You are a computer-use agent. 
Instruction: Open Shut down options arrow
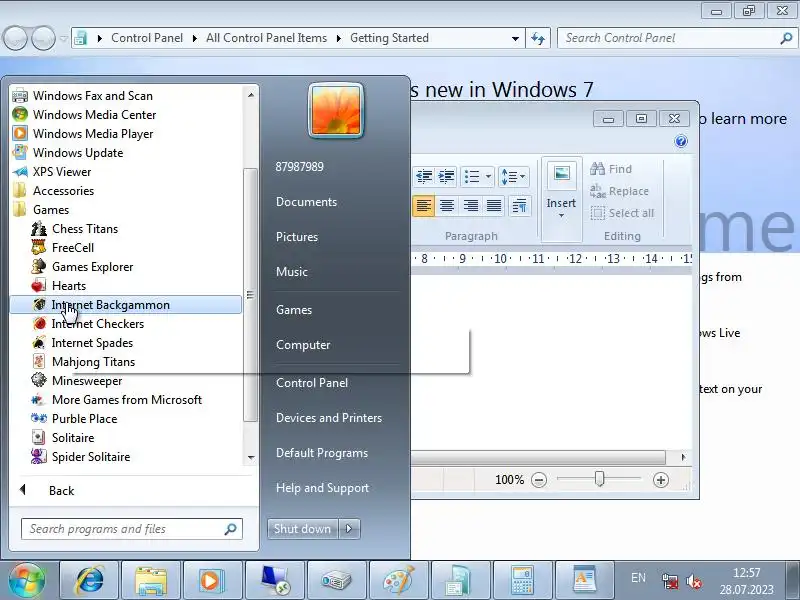pos(349,529)
